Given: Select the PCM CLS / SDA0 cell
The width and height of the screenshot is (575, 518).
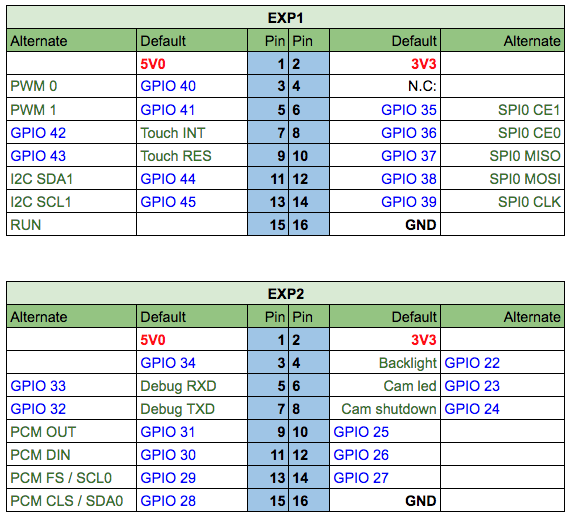Looking at the screenshot, I should pos(72,501).
